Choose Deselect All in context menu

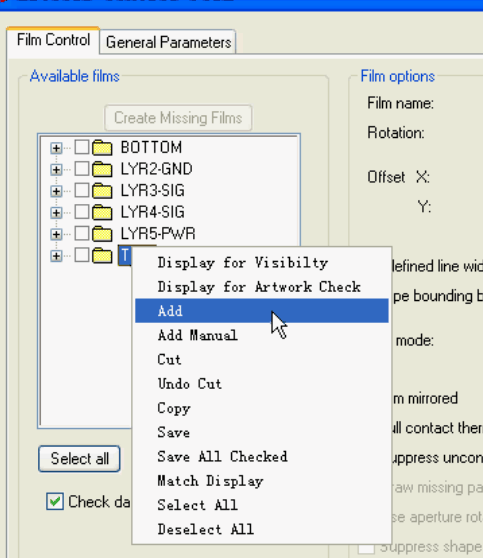(x=262, y=529)
